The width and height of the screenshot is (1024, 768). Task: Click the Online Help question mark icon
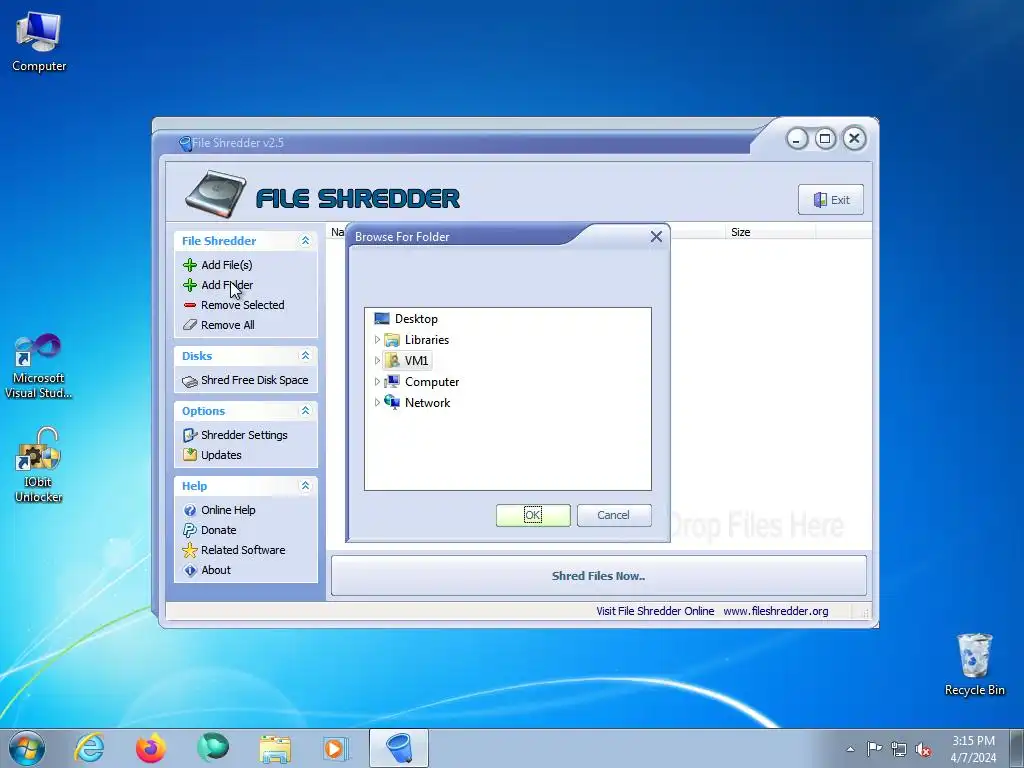tap(190, 510)
